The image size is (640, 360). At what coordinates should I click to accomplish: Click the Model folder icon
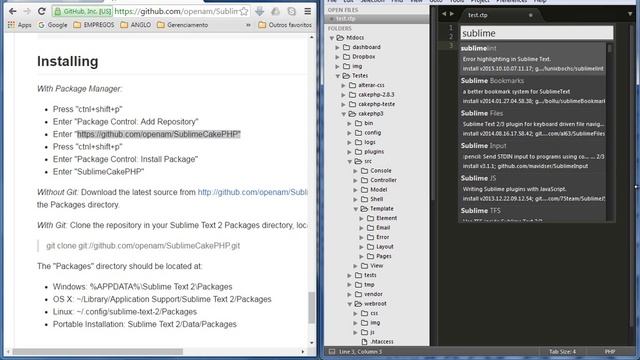364,189
